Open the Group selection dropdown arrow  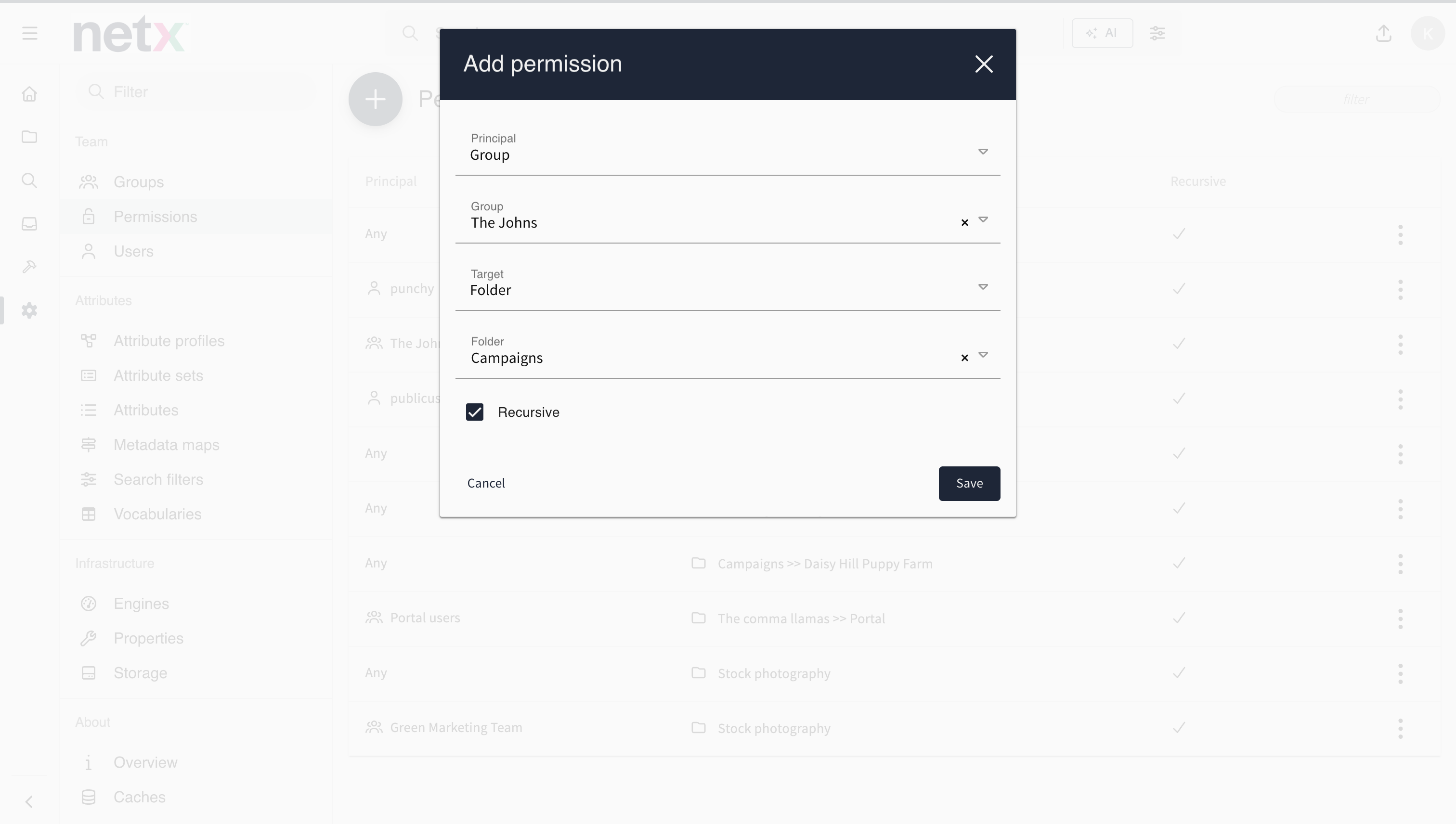click(983, 219)
